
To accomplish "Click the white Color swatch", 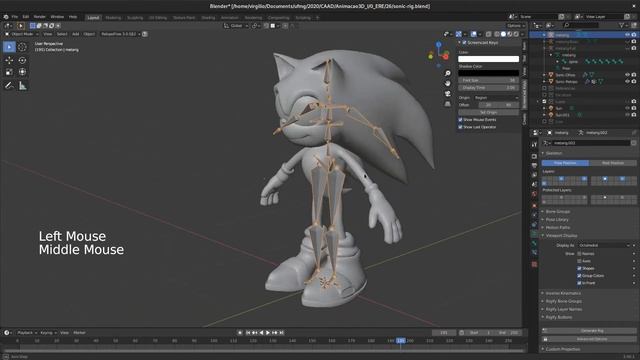I will point(489,59).
